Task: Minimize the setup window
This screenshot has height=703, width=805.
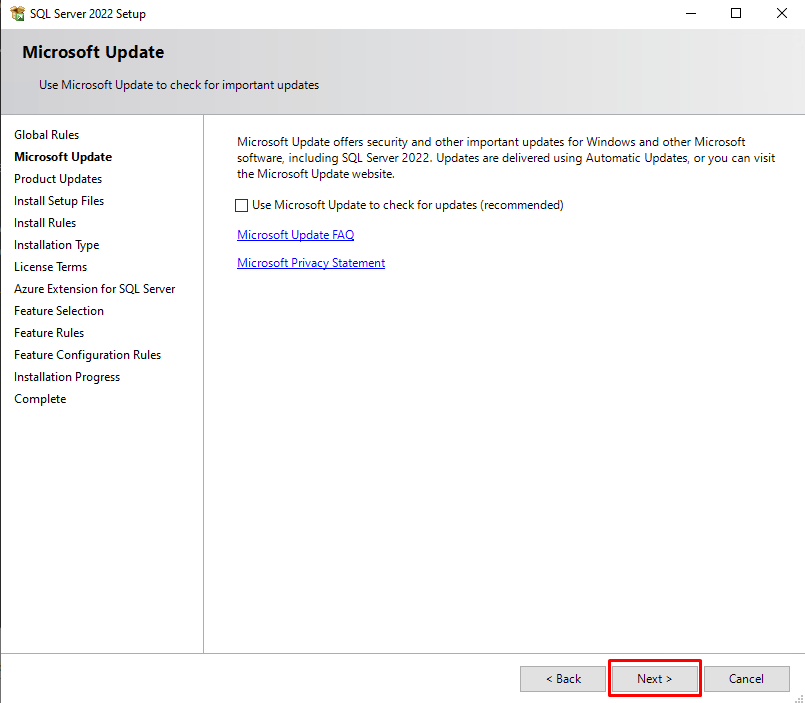Action: (x=690, y=14)
